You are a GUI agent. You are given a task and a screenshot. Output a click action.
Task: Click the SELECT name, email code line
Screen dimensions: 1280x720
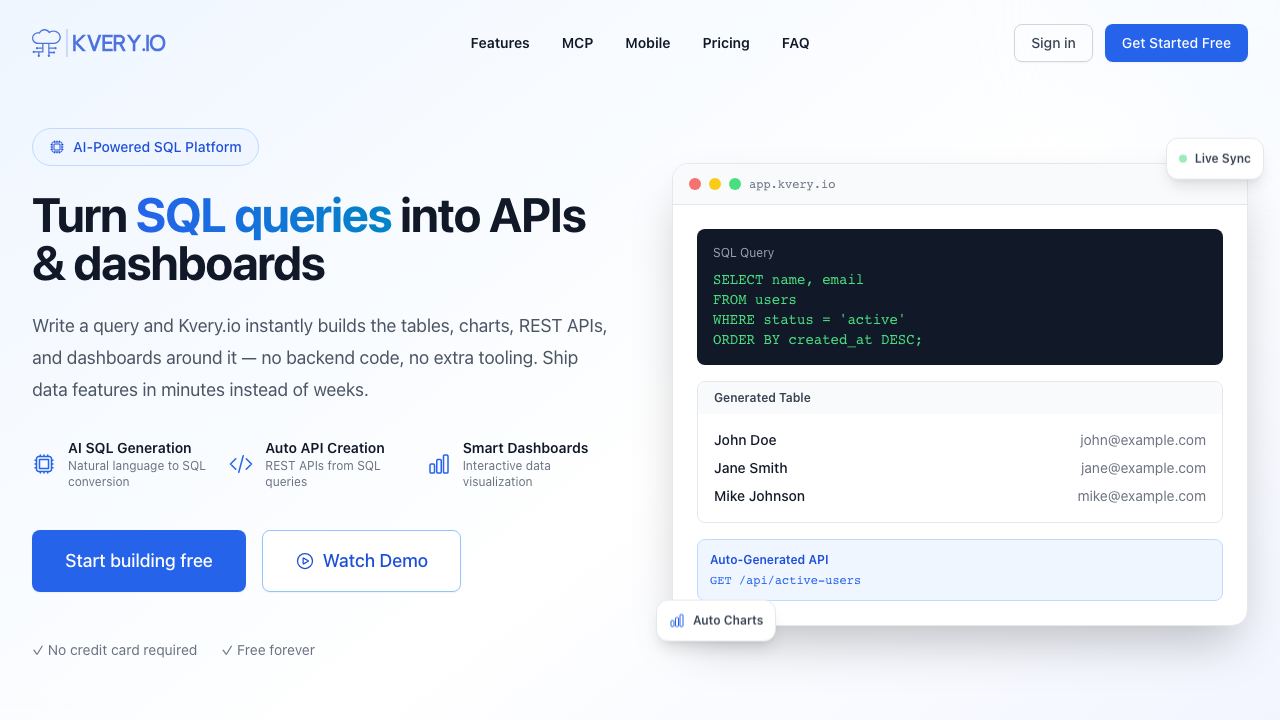788,280
